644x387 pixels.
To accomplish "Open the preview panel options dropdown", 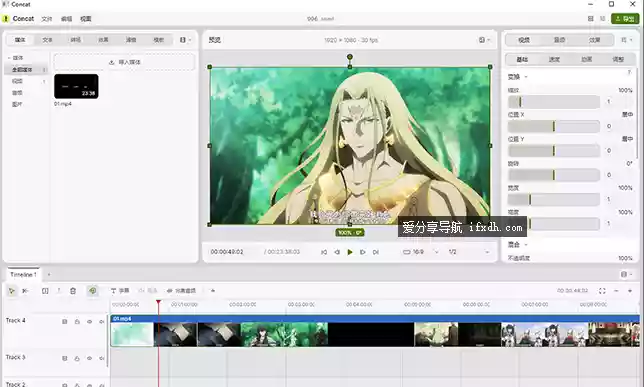I will (x=484, y=40).
